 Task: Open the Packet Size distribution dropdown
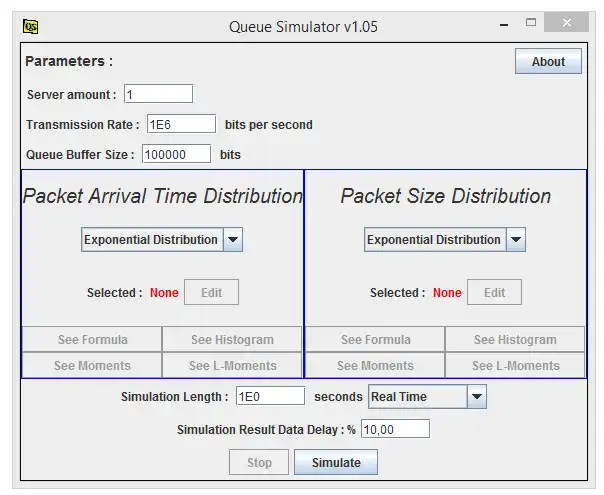click(x=445, y=240)
